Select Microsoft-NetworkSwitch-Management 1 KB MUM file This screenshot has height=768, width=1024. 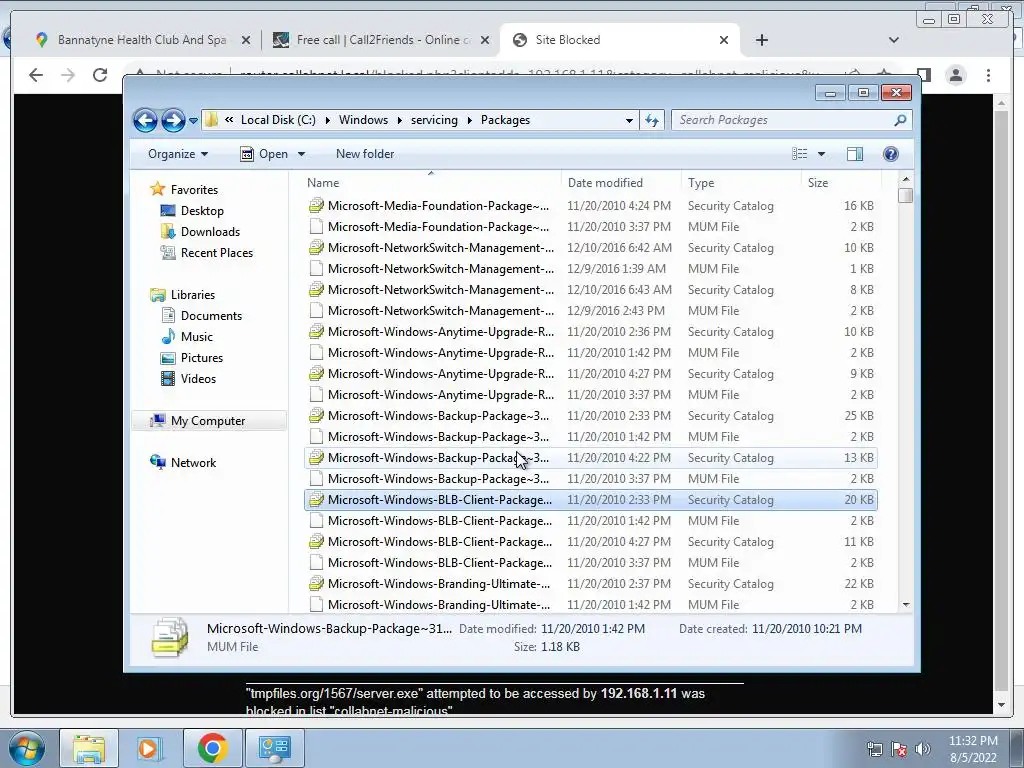(591, 269)
